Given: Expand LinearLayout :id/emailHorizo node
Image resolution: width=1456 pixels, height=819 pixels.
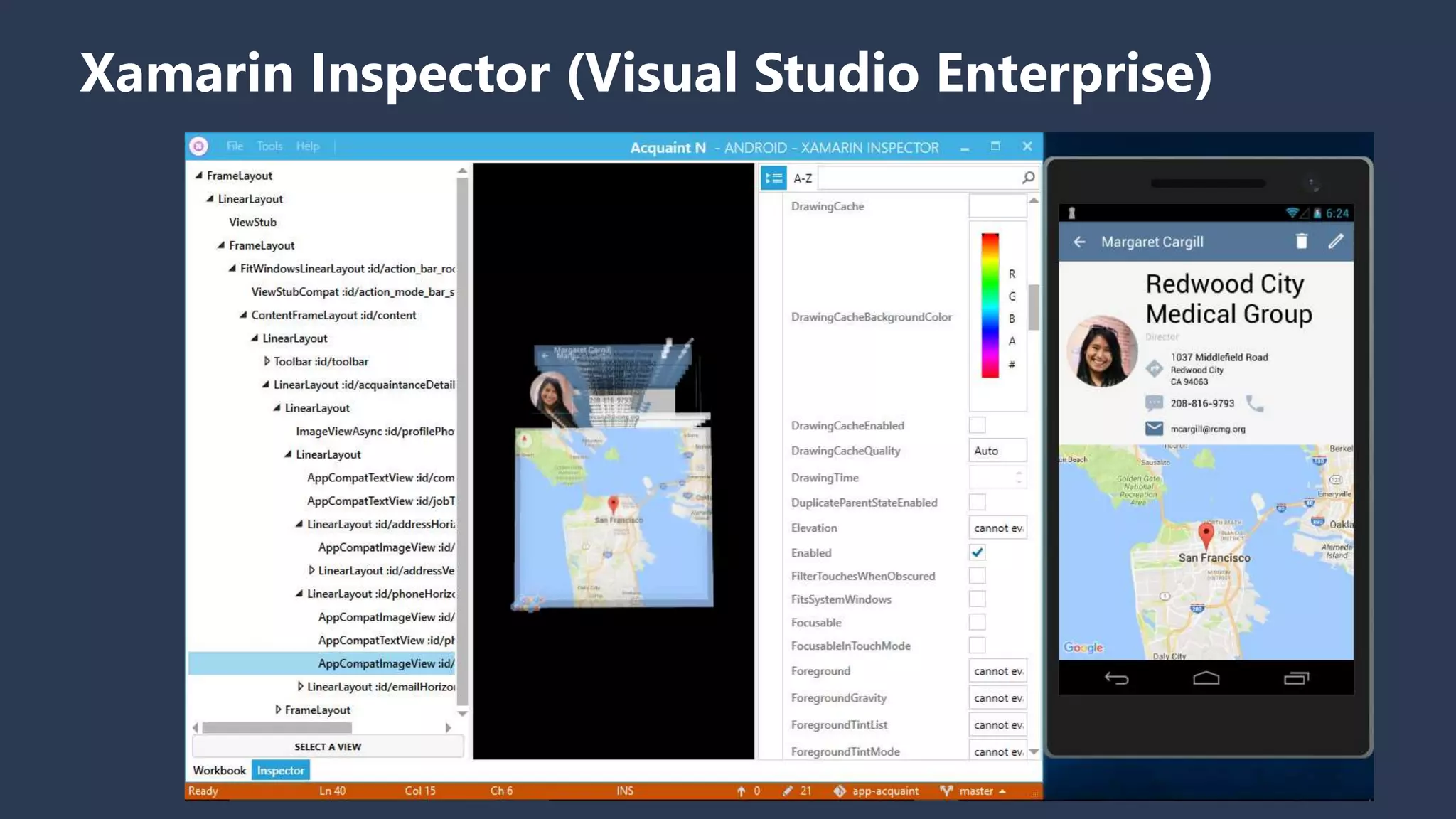Looking at the screenshot, I should pyautogui.click(x=300, y=686).
